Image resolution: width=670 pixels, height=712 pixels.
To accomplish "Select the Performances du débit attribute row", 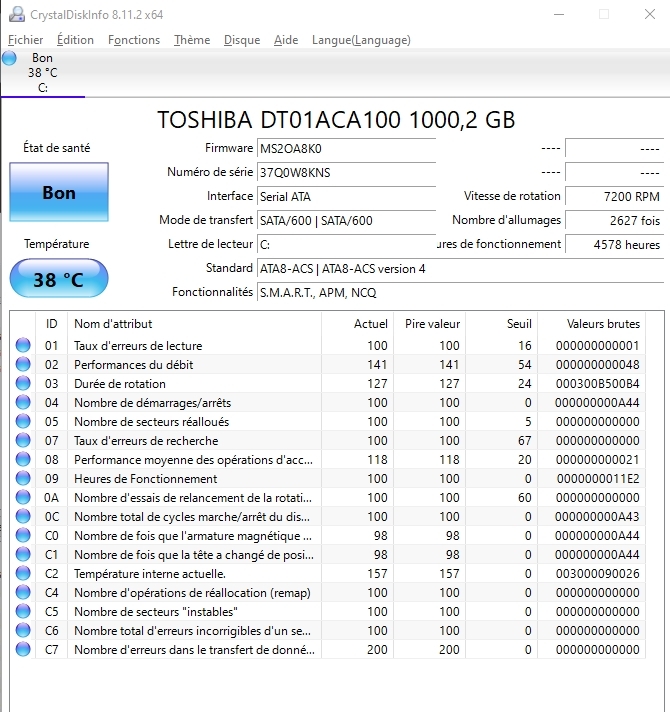I will click(x=196, y=365).
